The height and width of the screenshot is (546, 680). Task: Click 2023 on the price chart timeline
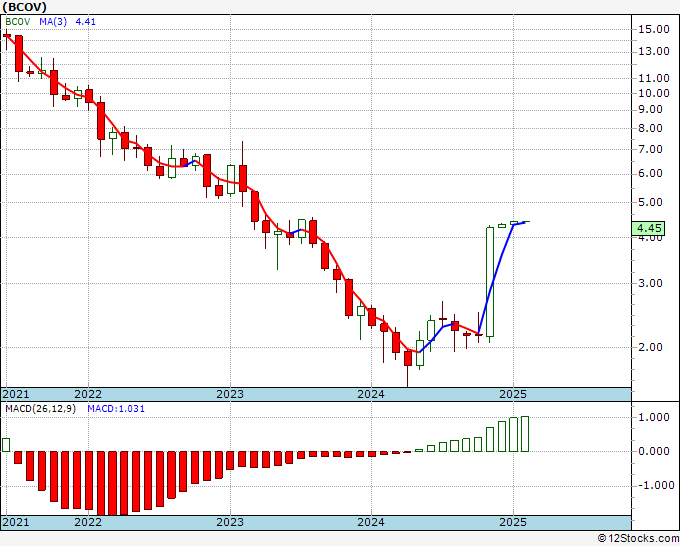(230, 394)
